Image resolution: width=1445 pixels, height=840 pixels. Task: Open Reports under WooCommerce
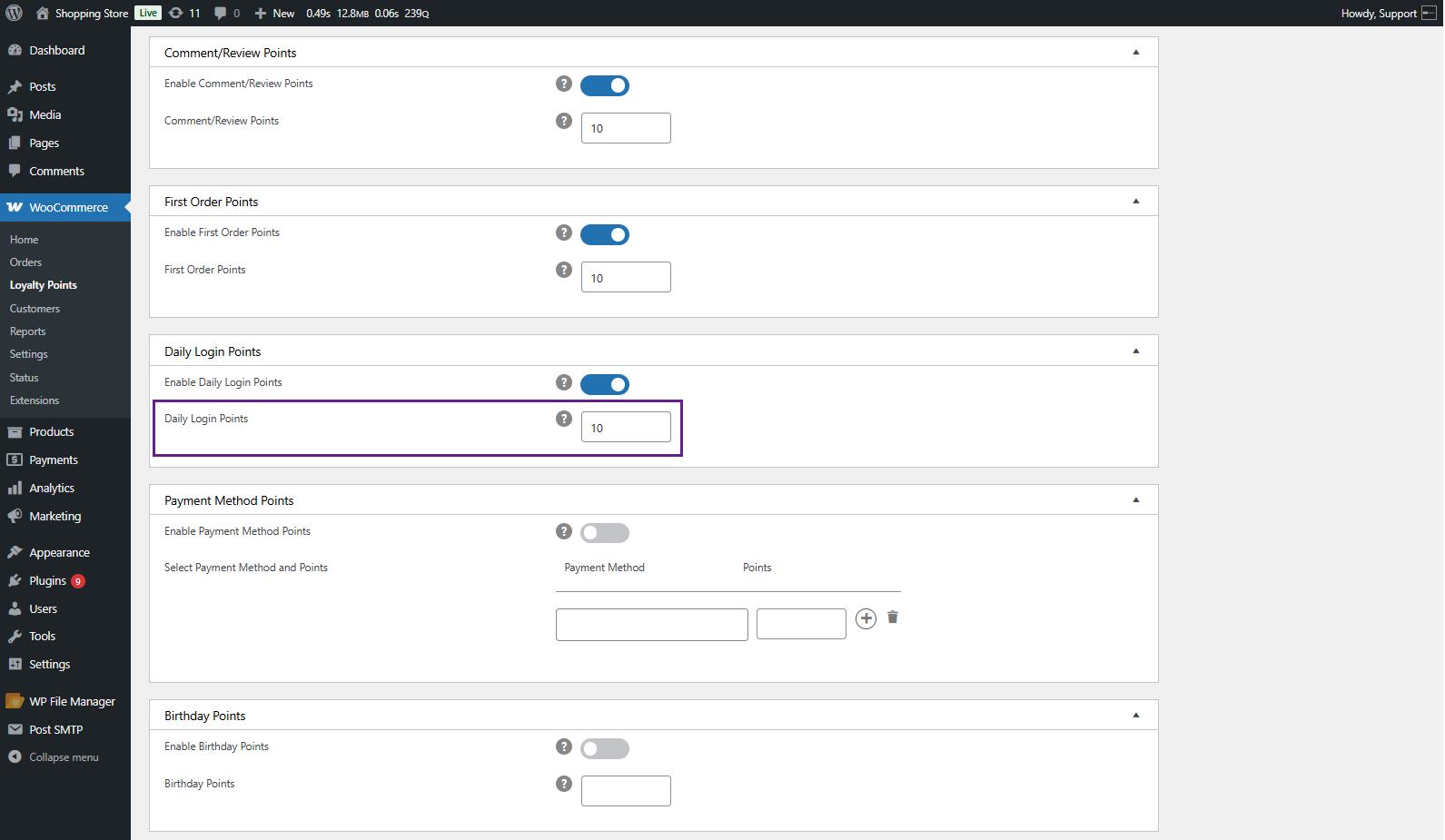[27, 331]
